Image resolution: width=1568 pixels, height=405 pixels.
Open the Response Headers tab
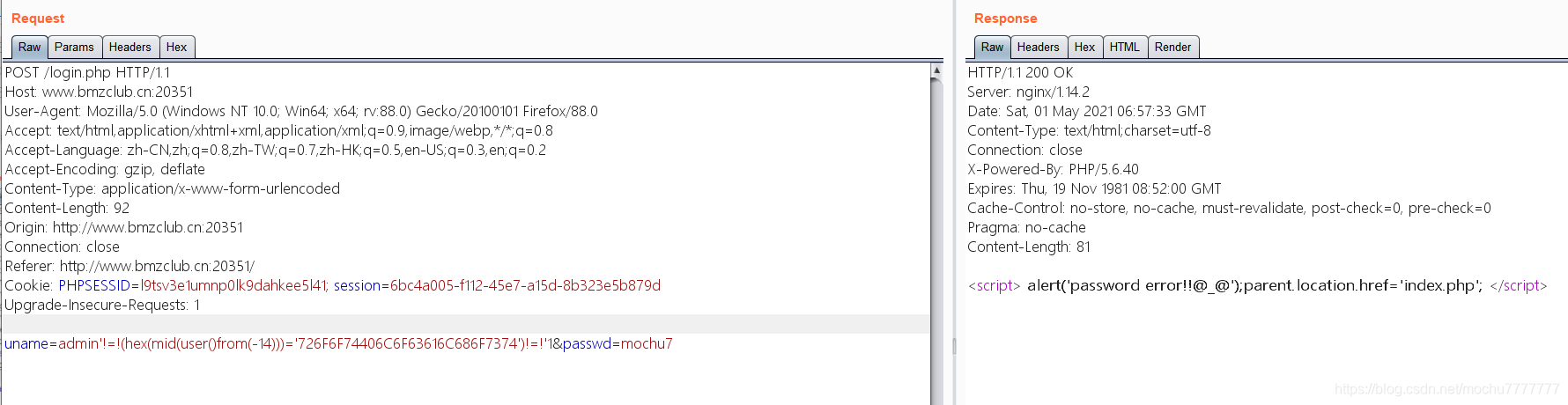(x=1039, y=48)
